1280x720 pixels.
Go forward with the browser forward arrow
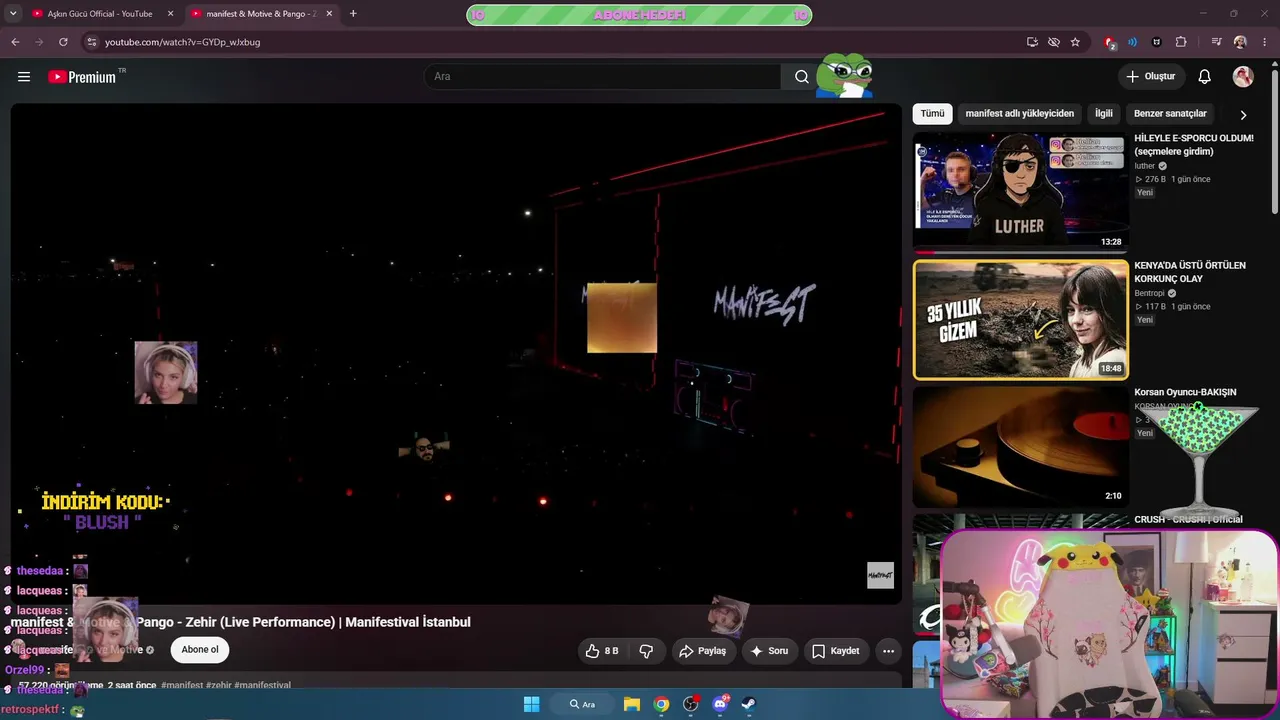pyautogui.click(x=39, y=42)
